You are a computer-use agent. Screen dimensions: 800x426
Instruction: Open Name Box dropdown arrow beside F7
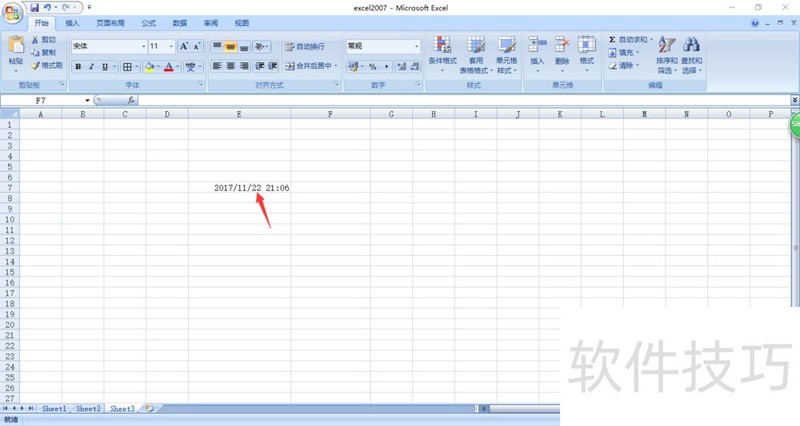point(87,101)
